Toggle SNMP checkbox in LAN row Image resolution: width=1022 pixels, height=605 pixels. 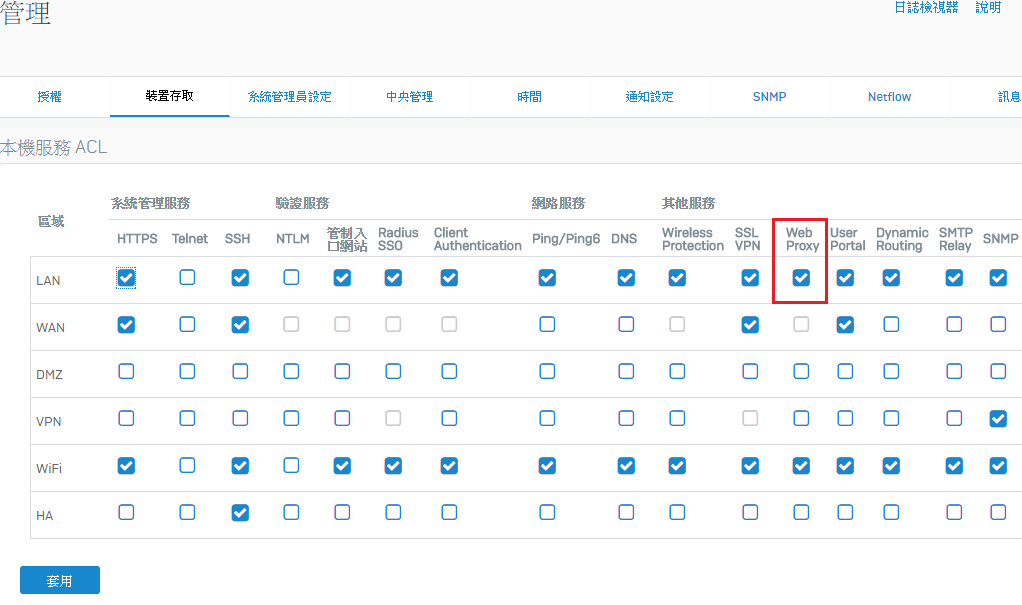(x=998, y=278)
